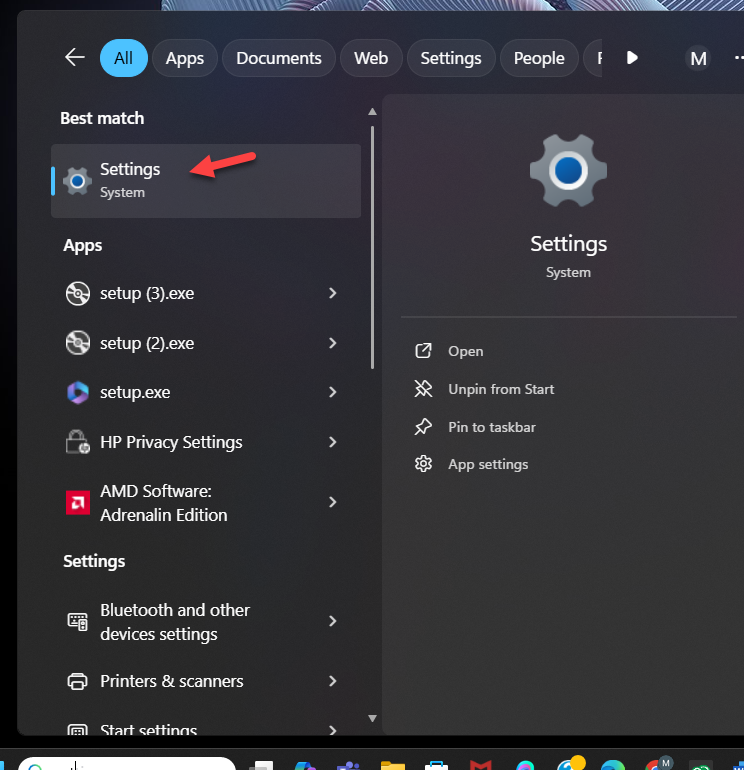Click Open in the Settings preview pane
The width and height of the screenshot is (744, 770).
tap(465, 351)
